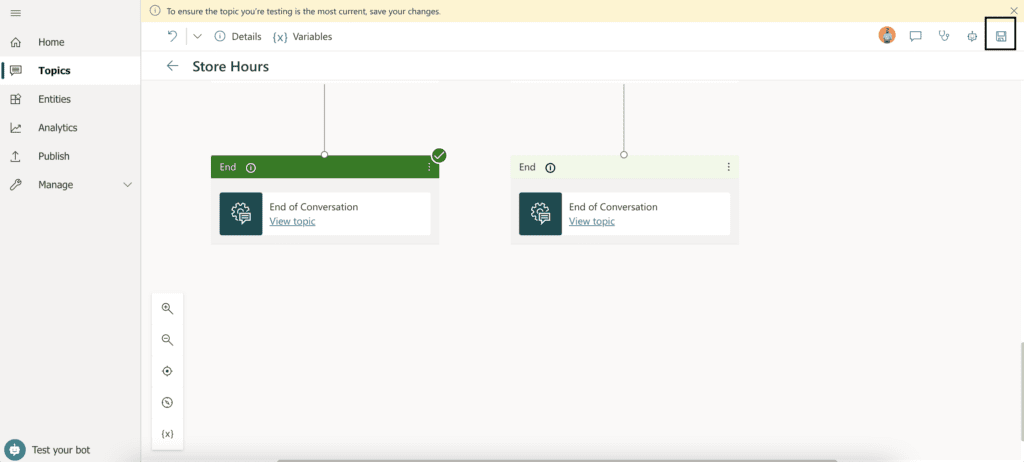Select the light green End node header
The width and height of the screenshot is (1024, 462).
624,167
